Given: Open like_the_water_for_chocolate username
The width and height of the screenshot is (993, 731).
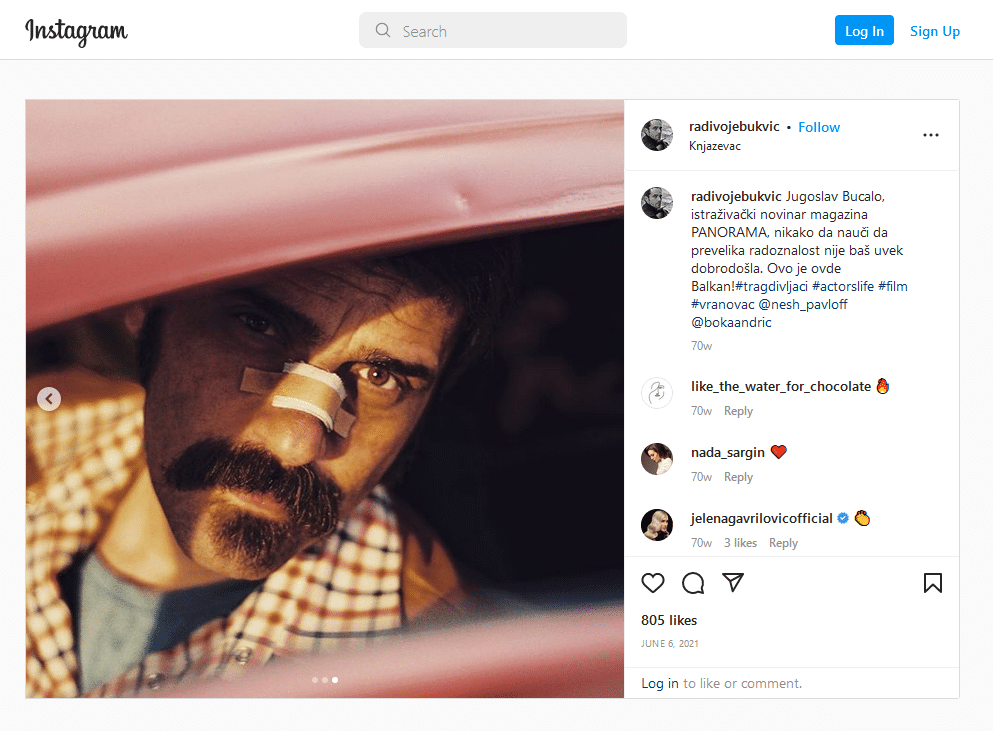Looking at the screenshot, I should pyautogui.click(x=781, y=386).
